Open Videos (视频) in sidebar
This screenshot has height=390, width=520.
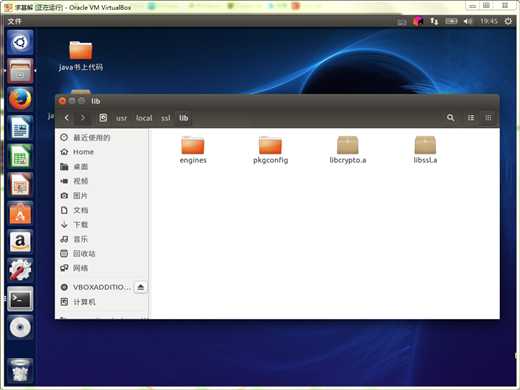[x=102, y=181]
